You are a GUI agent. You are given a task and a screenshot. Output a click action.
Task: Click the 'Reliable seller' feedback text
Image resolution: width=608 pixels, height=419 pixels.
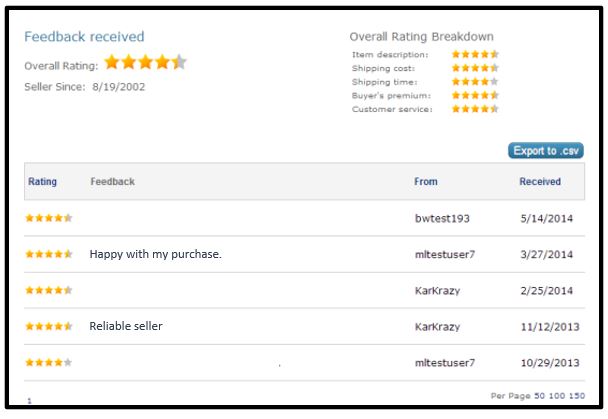[x=126, y=326]
